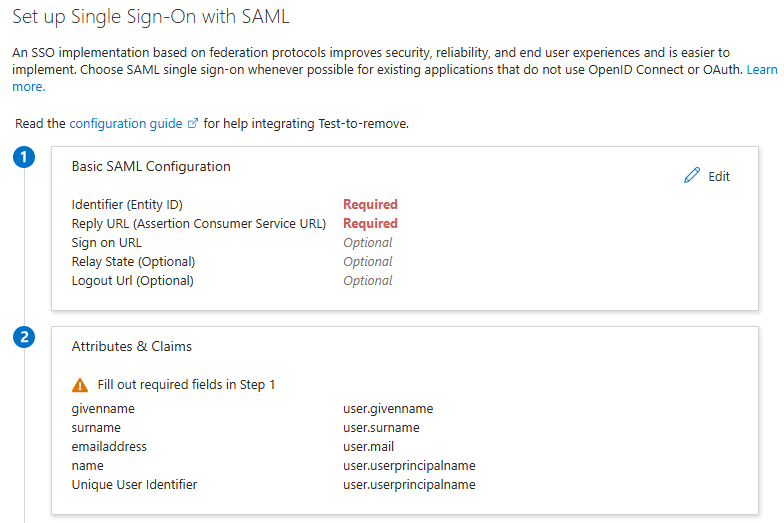Click the user.surname claim value
784x523 pixels.
pyautogui.click(x=381, y=428)
